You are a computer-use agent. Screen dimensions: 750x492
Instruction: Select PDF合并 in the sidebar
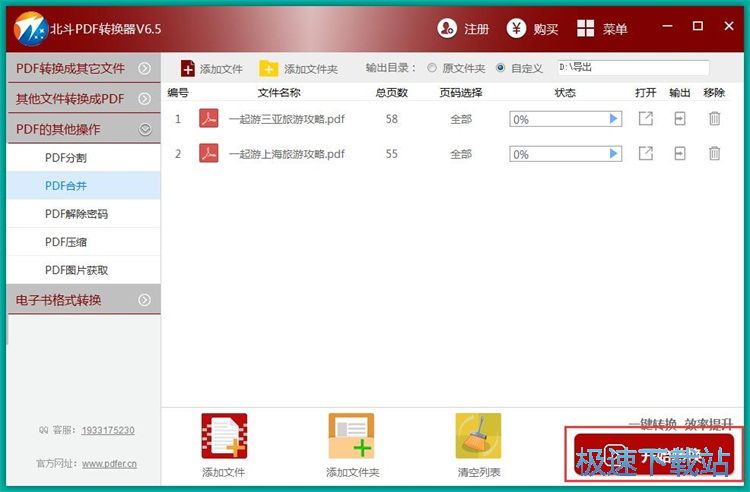click(x=84, y=186)
